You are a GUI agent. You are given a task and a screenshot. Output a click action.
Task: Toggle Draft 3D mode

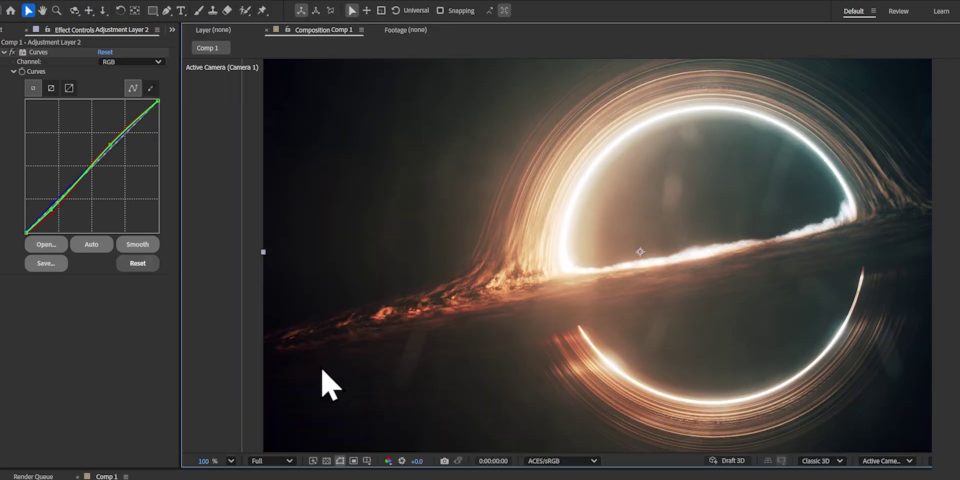coord(727,461)
